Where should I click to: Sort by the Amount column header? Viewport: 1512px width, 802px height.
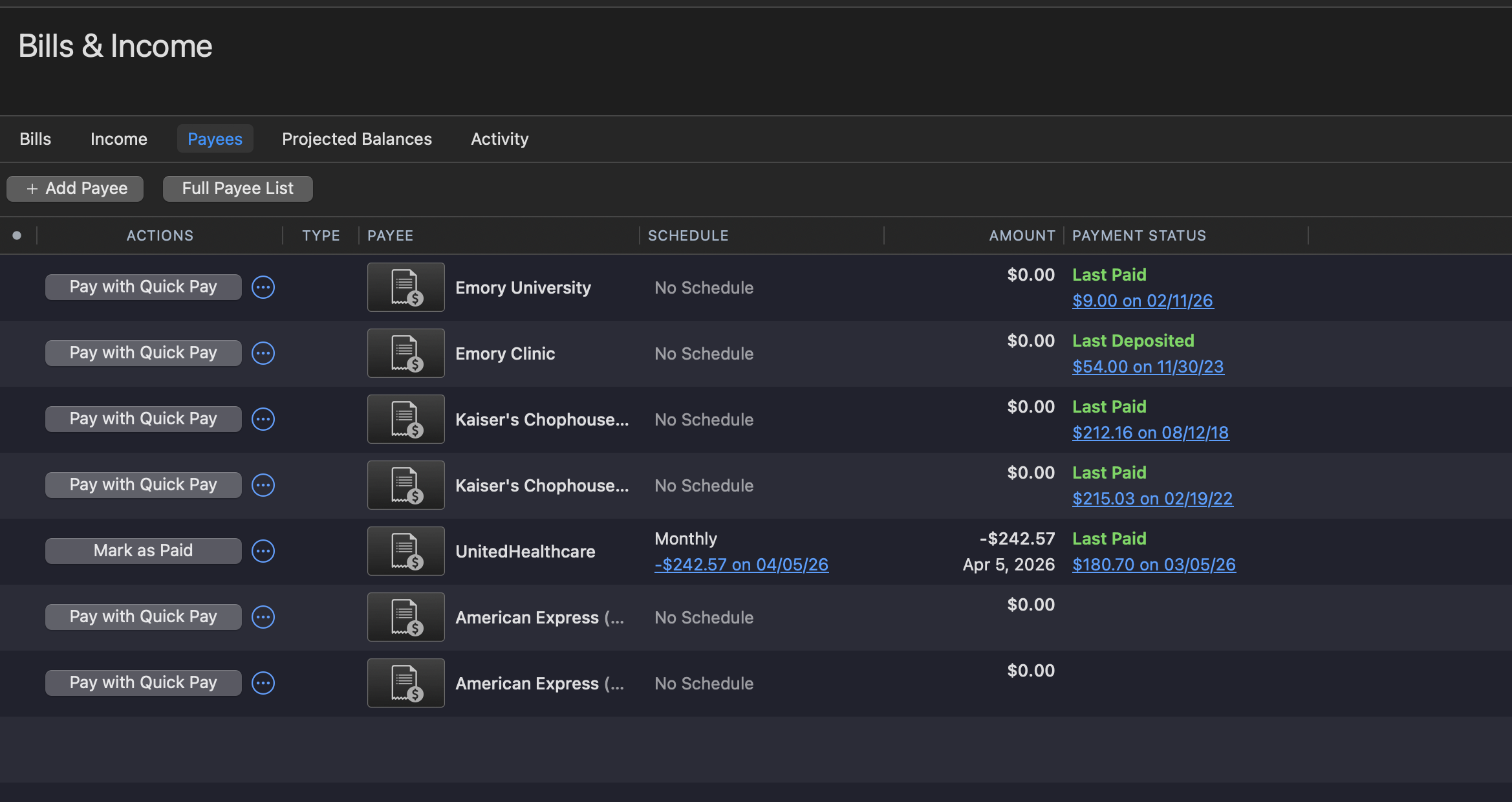1021,235
